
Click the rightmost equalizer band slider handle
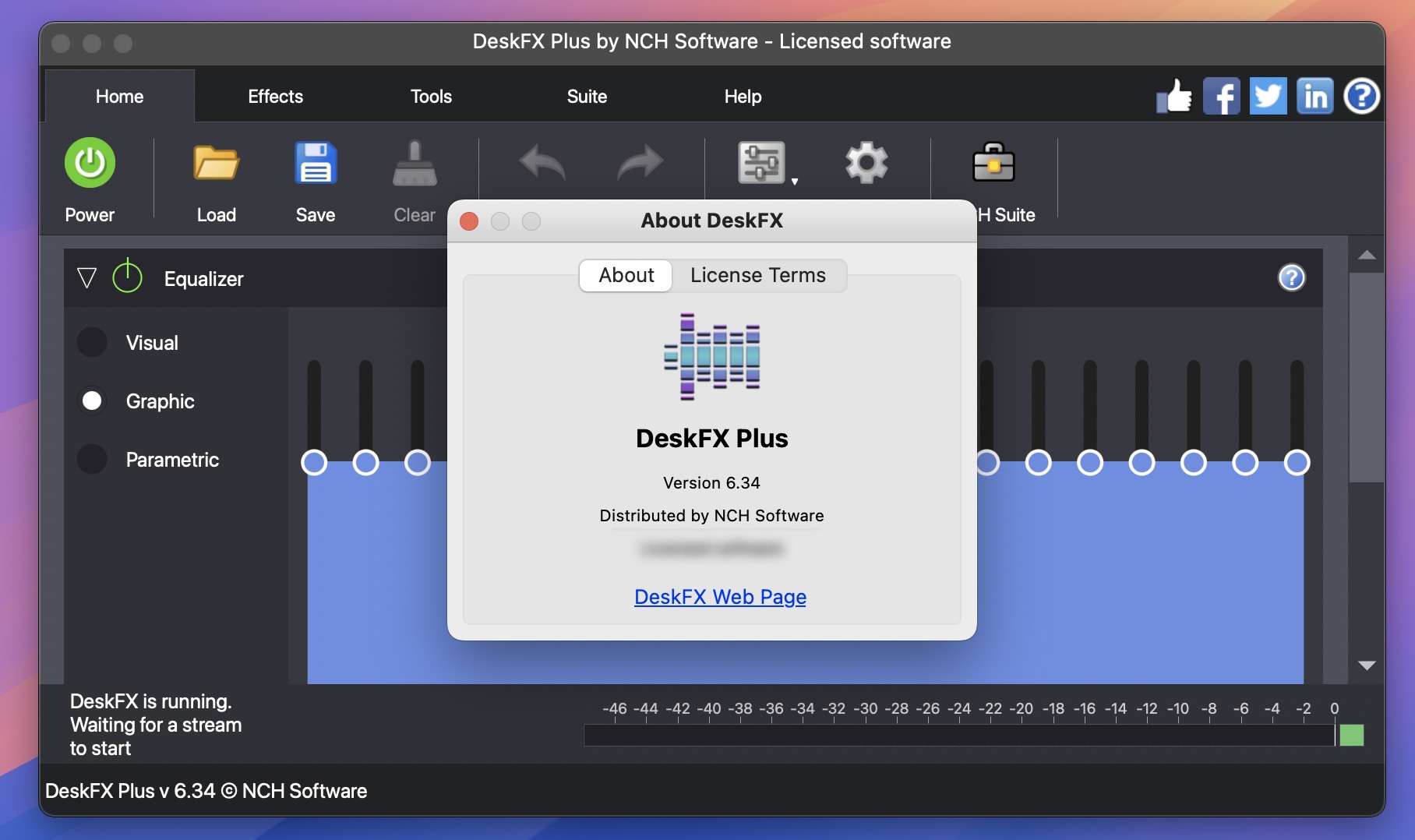pos(1297,463)
